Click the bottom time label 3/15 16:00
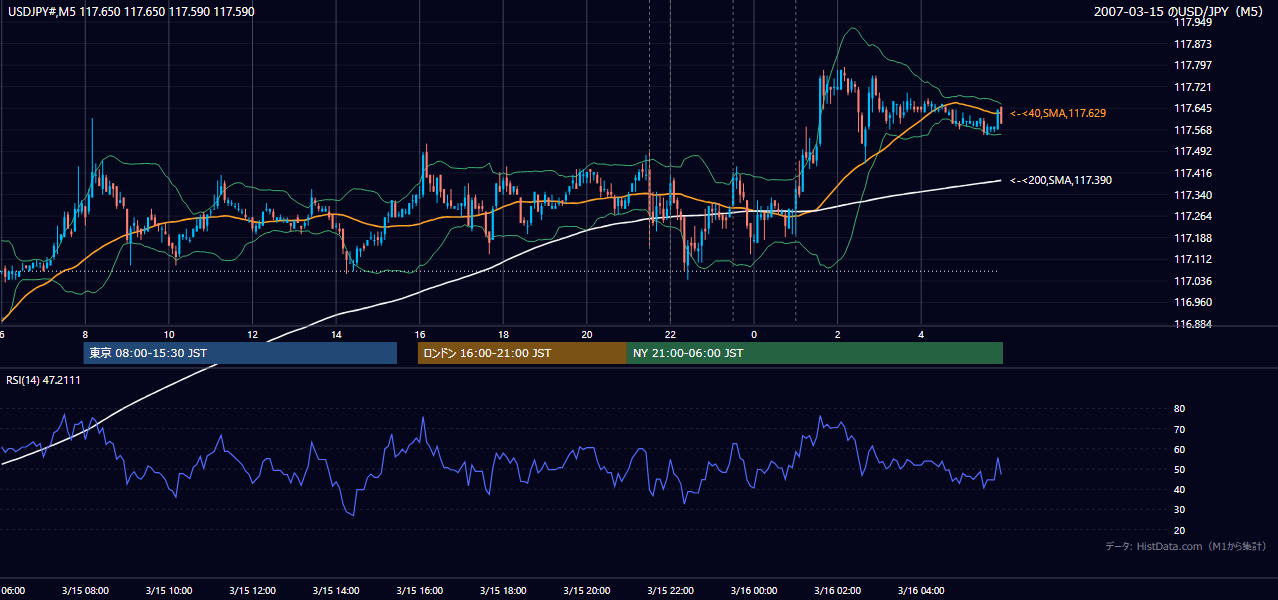 point(419,590)
